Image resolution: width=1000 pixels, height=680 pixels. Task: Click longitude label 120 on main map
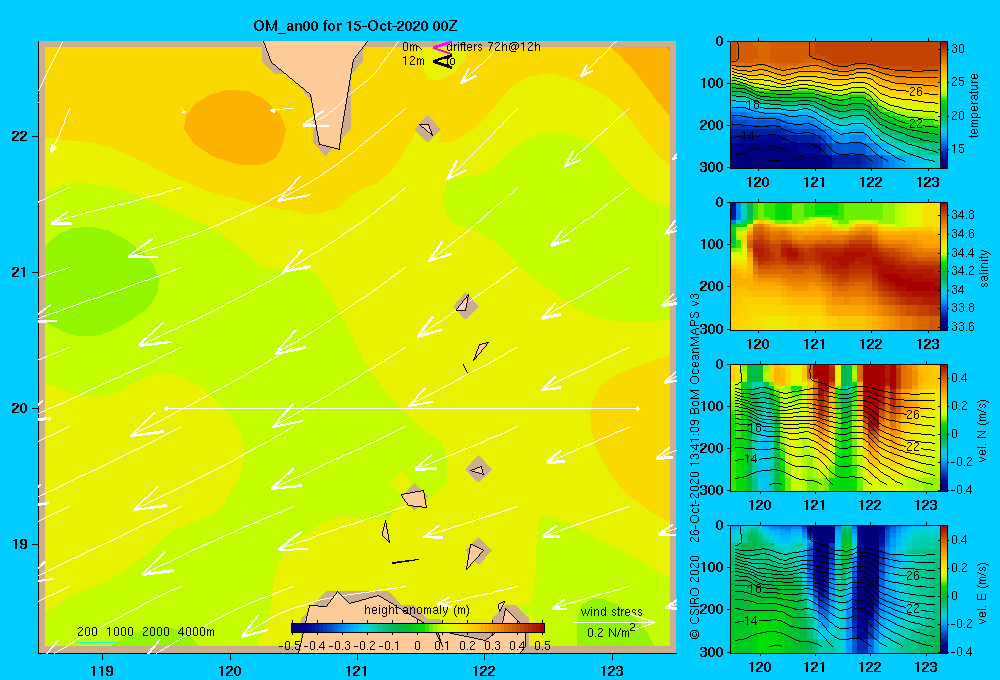pos(230,670)
